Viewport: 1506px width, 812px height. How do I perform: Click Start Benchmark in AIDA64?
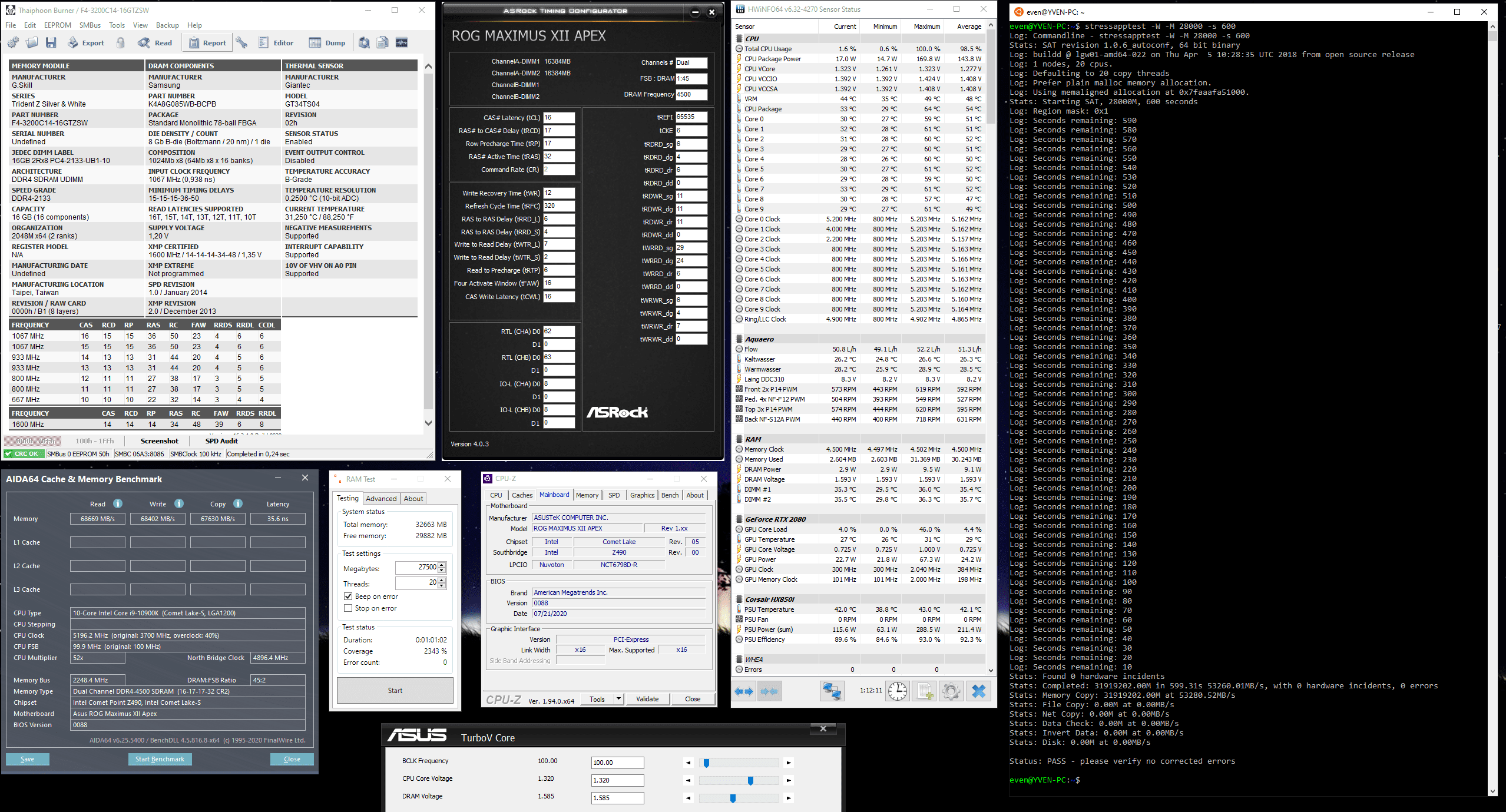point(160,759)
